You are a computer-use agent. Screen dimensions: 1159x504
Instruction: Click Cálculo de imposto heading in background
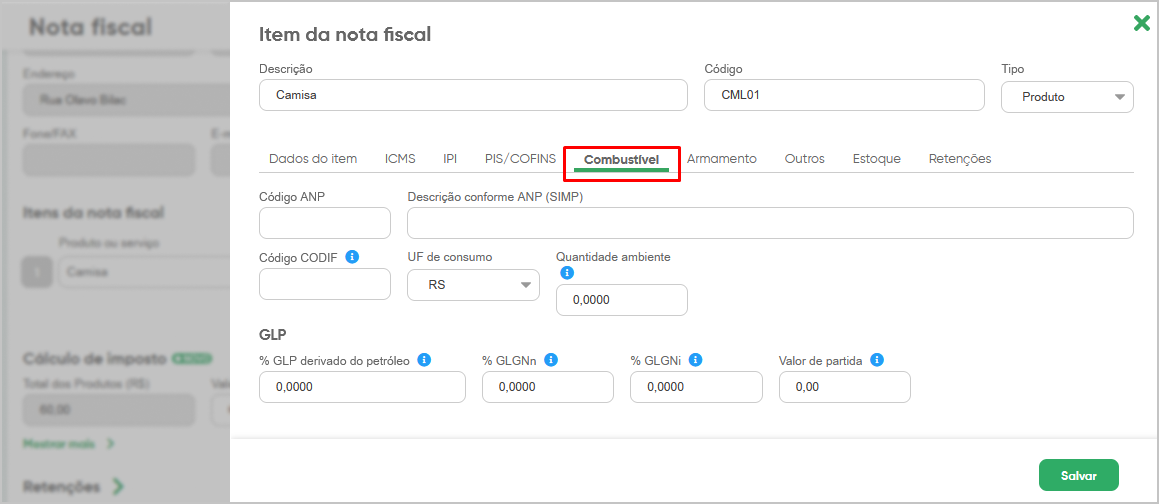point(95,359)
